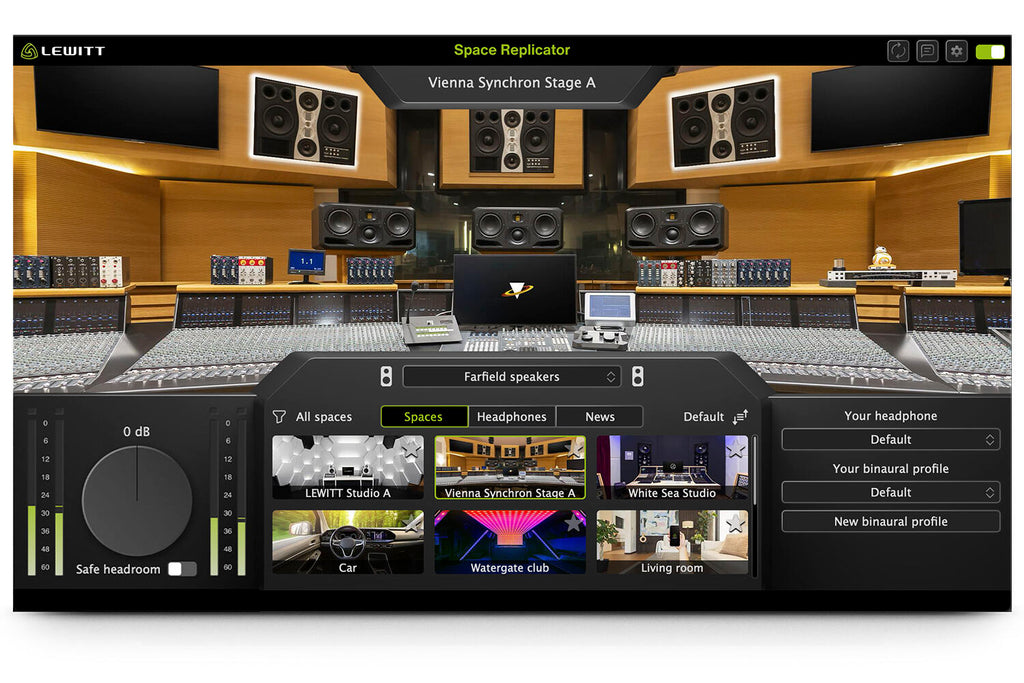Favorite the Car space with its star
The height and width of the screenshot is (683, 1024).
[412, 524]
